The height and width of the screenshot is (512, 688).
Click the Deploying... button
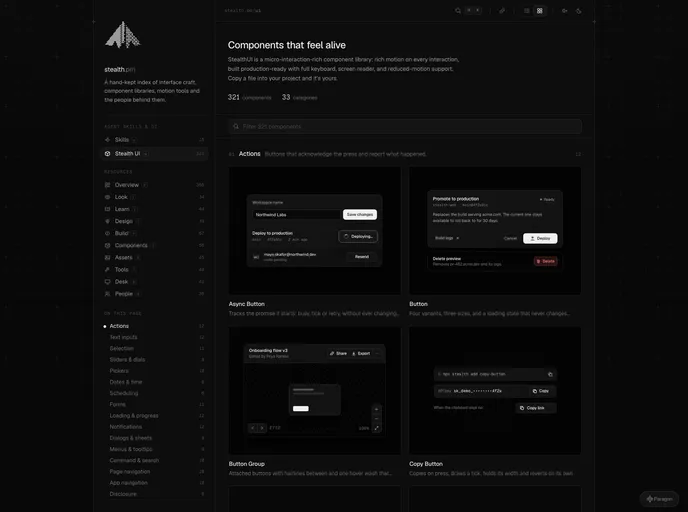[x=358, y=236]
